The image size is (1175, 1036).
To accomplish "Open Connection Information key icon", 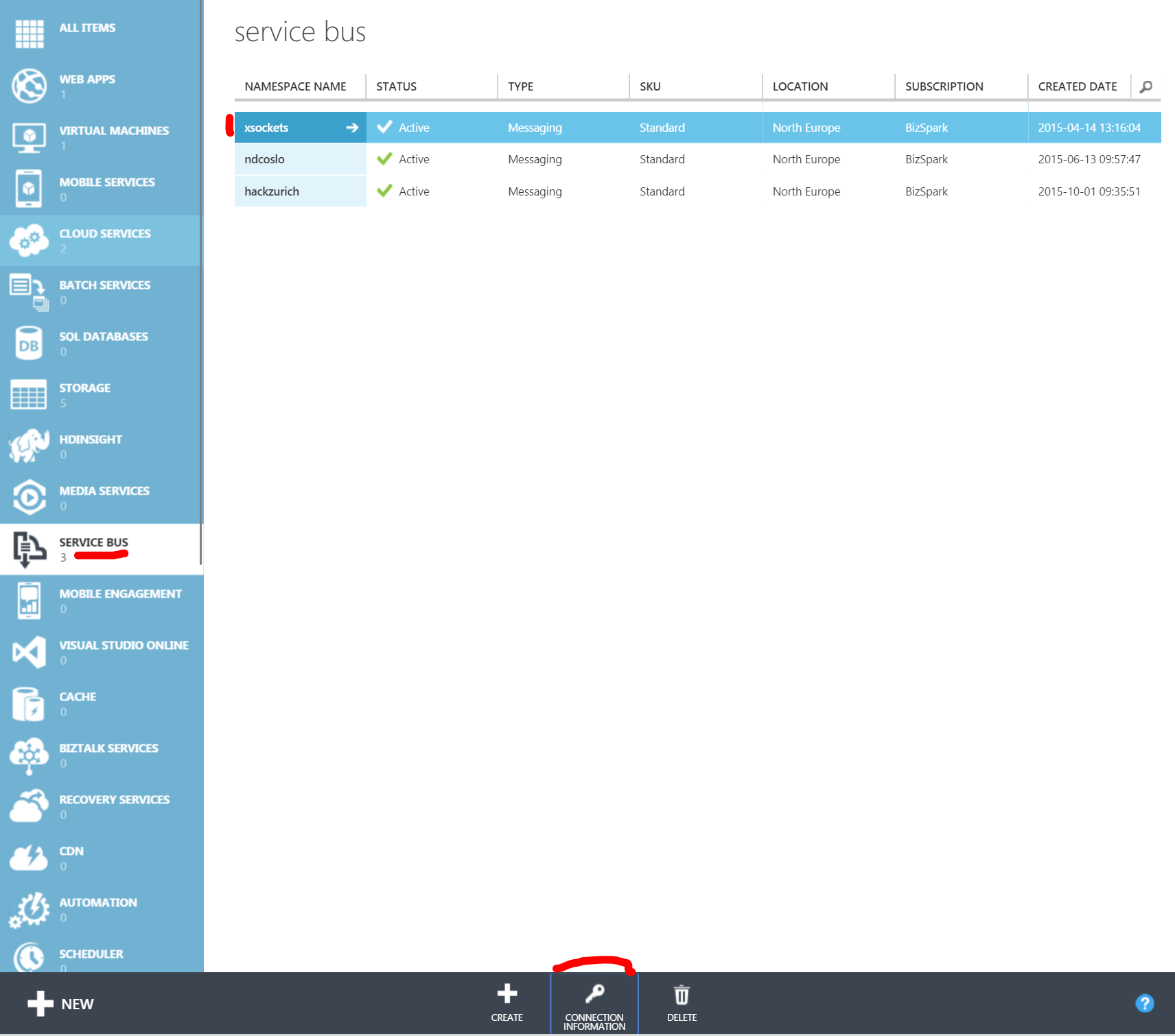I will tap(594, 994).
